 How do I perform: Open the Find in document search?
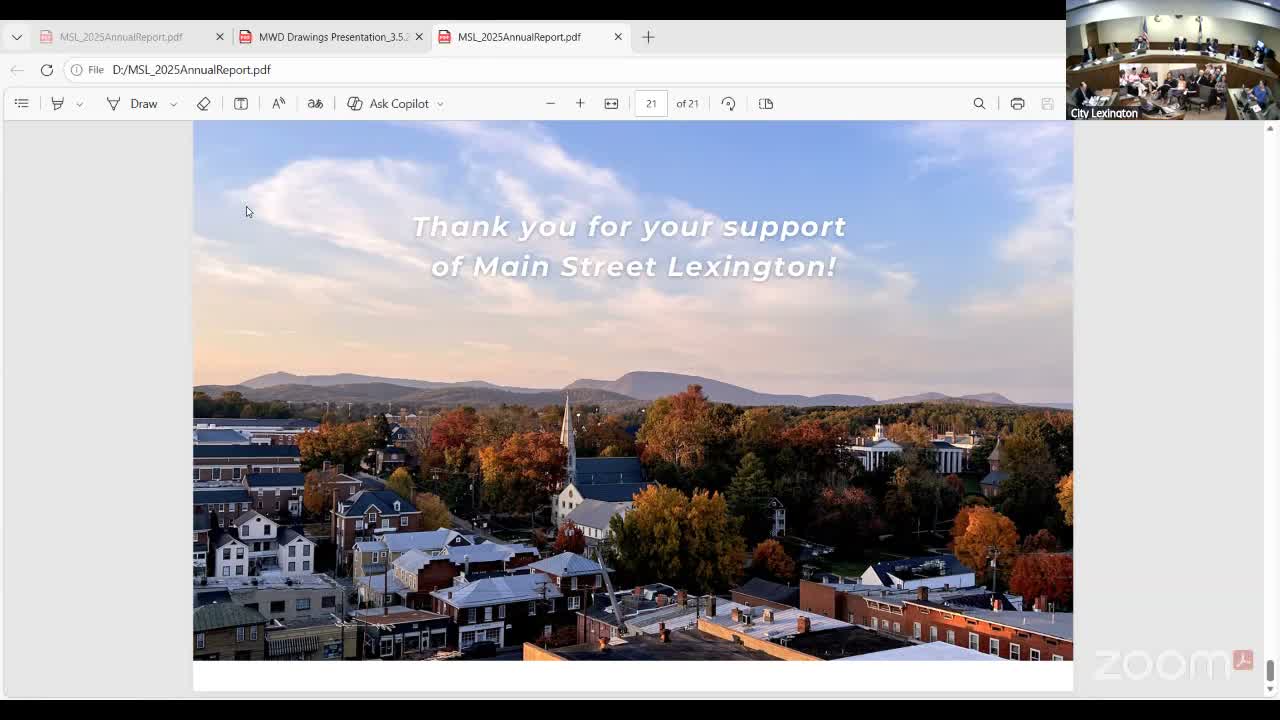tap(979, 104)
